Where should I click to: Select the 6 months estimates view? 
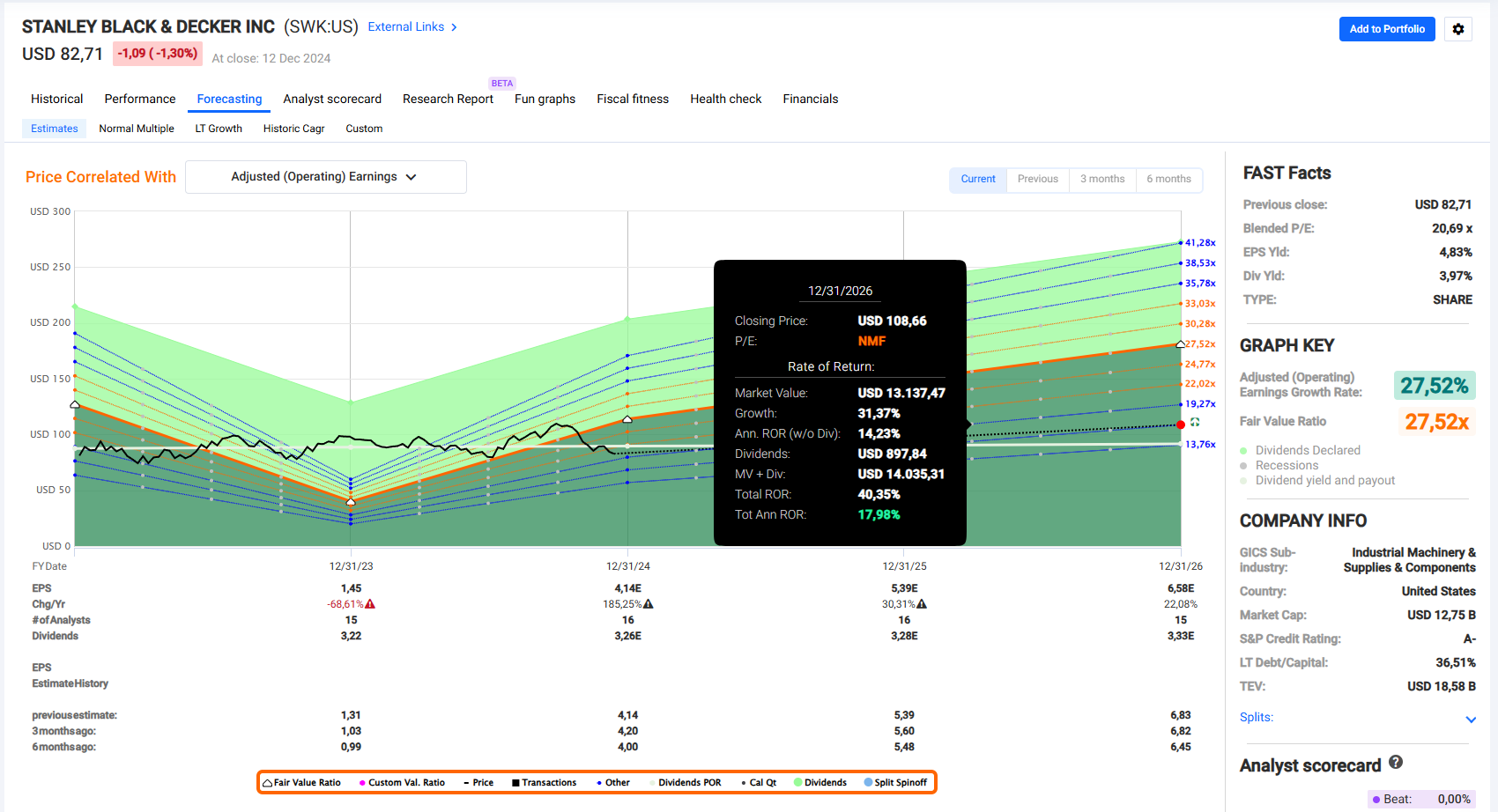pos(1168,179)
